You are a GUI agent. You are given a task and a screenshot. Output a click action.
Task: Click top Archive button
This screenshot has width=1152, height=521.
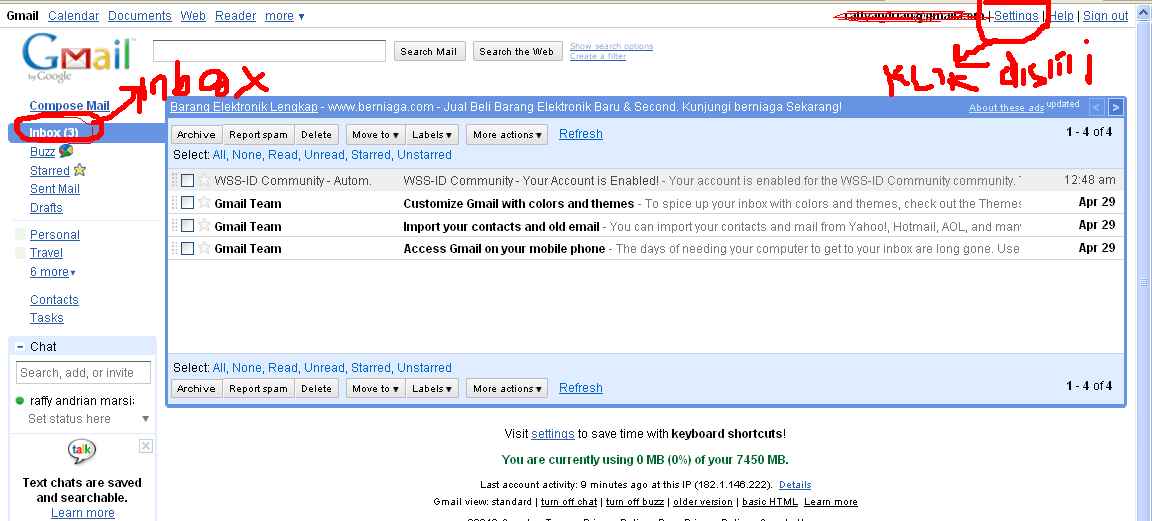196,134
